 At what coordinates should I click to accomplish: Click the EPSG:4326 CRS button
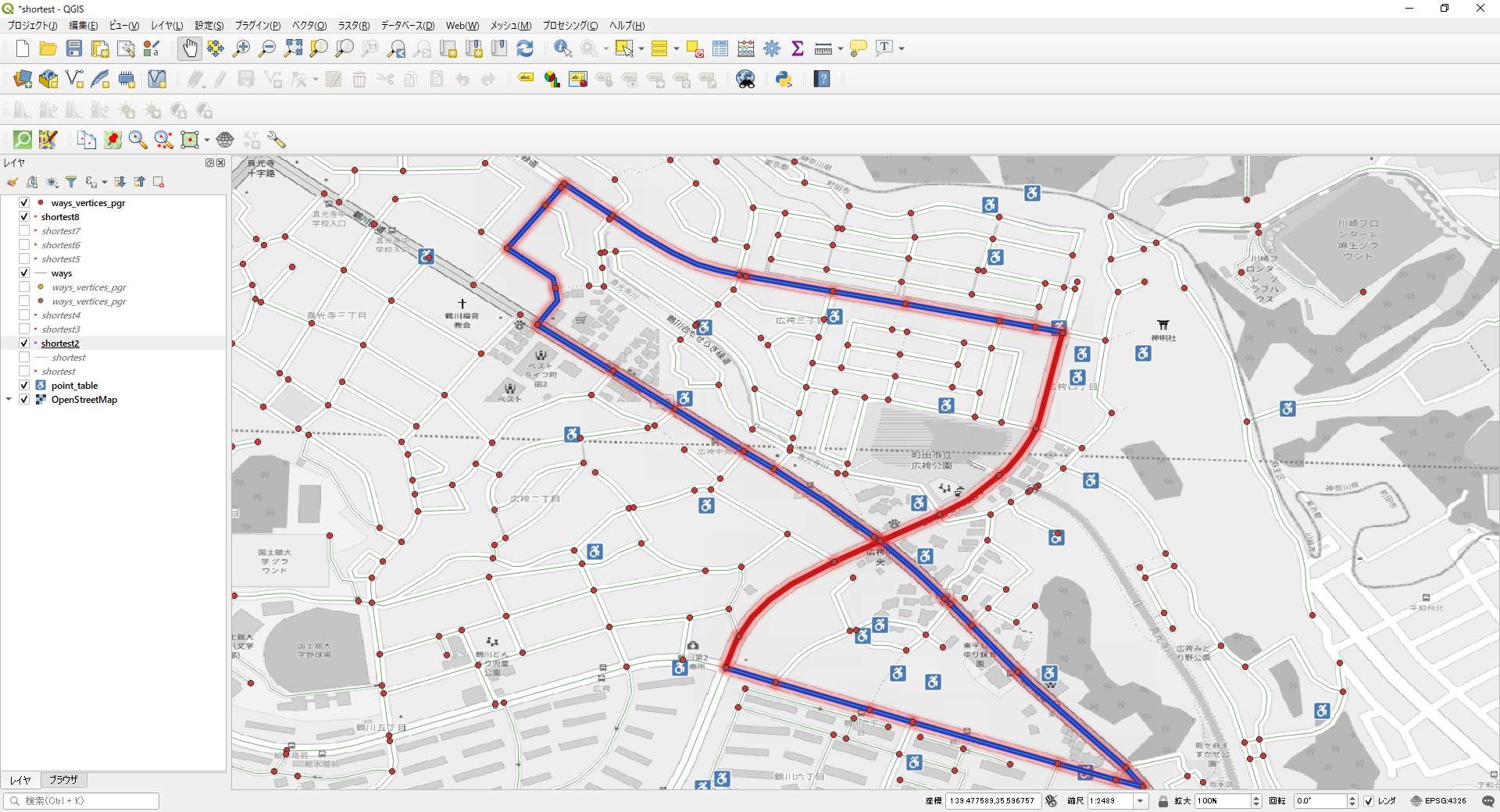1438,801
